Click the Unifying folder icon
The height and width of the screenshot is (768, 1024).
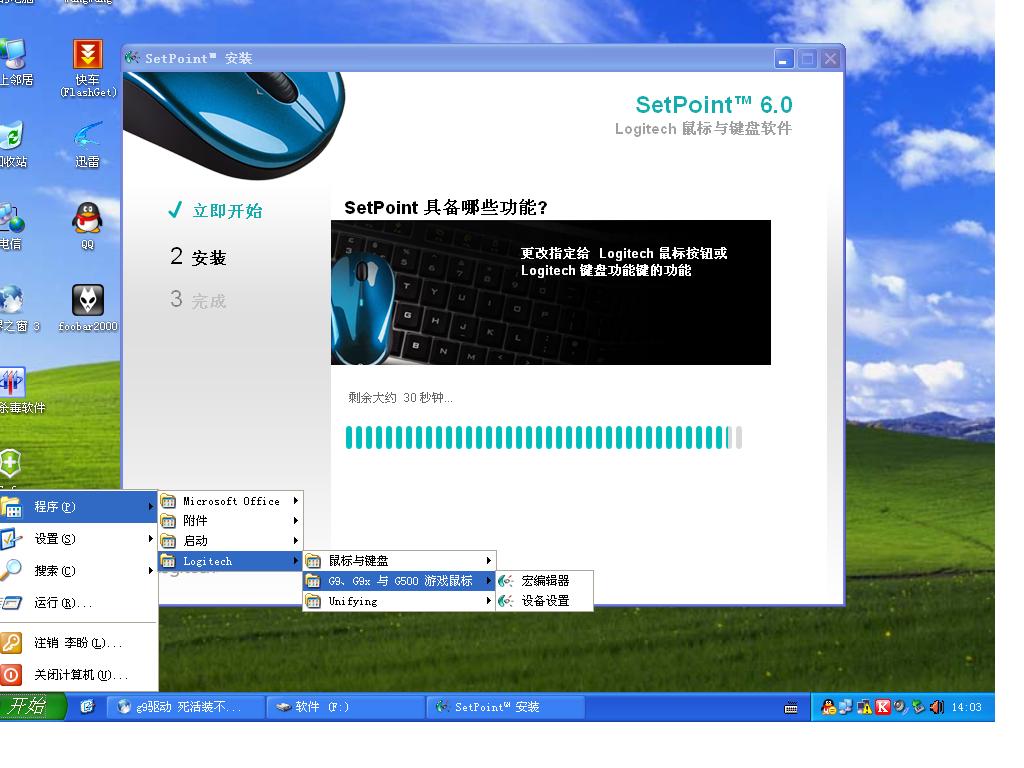tap(313, 601)
